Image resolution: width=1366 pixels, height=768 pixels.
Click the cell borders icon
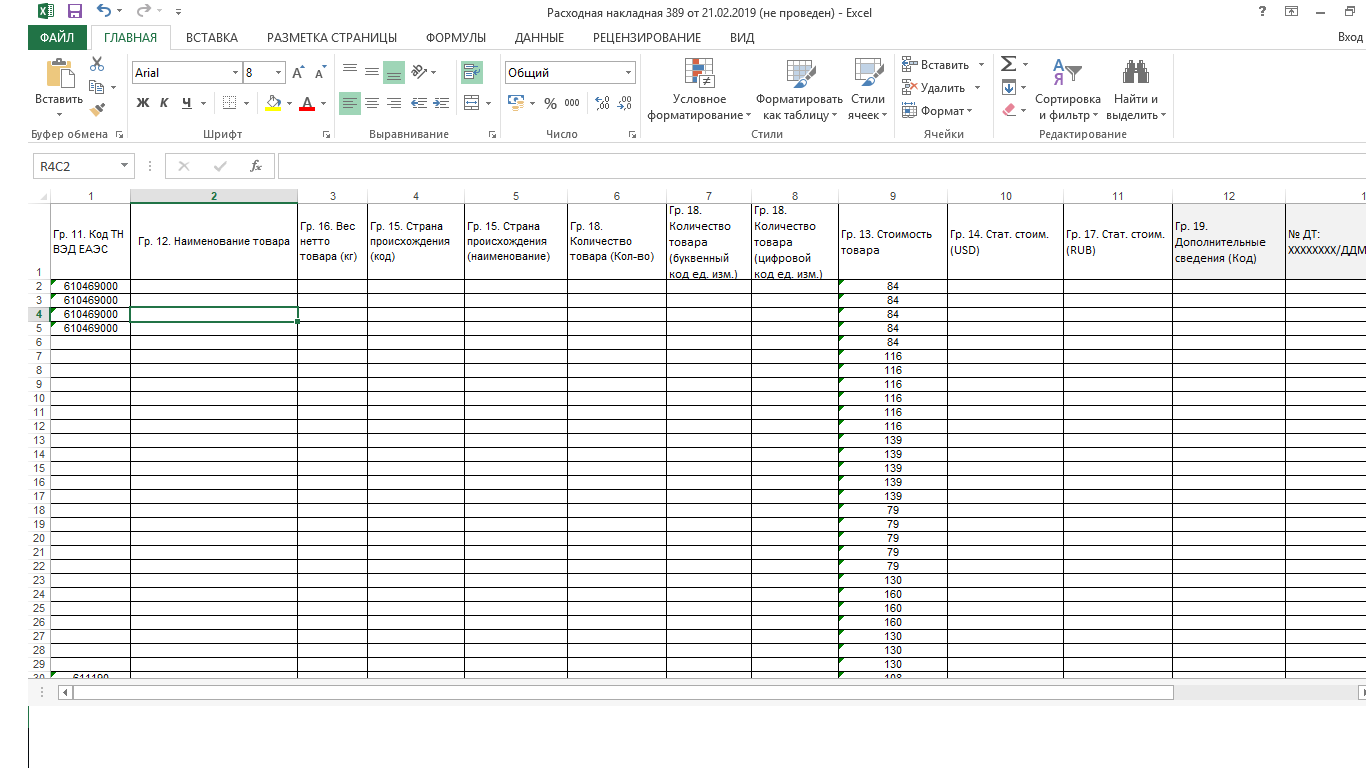pyautogui.click(x=229, y=103)
